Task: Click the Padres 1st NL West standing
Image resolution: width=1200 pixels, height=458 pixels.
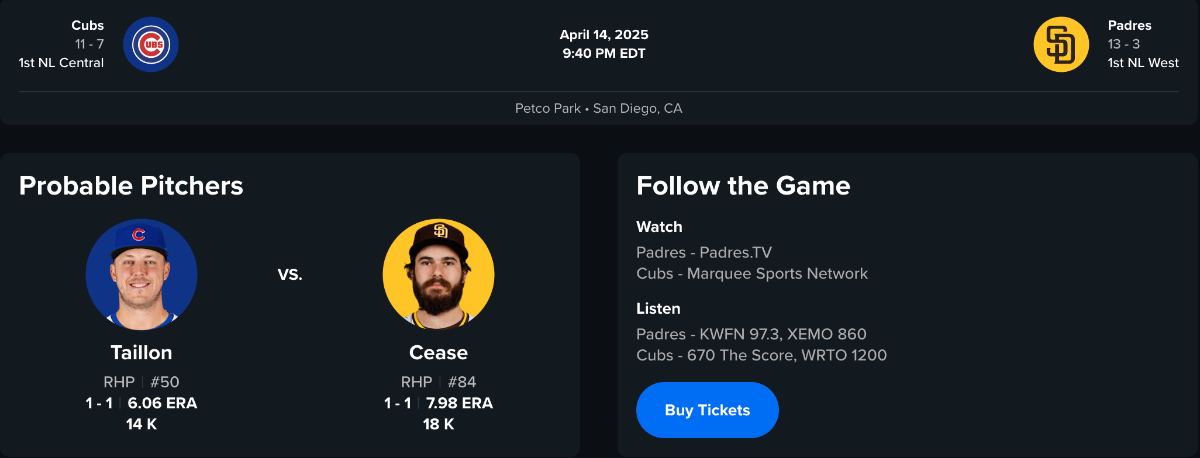Action: tap(1143, 63)
